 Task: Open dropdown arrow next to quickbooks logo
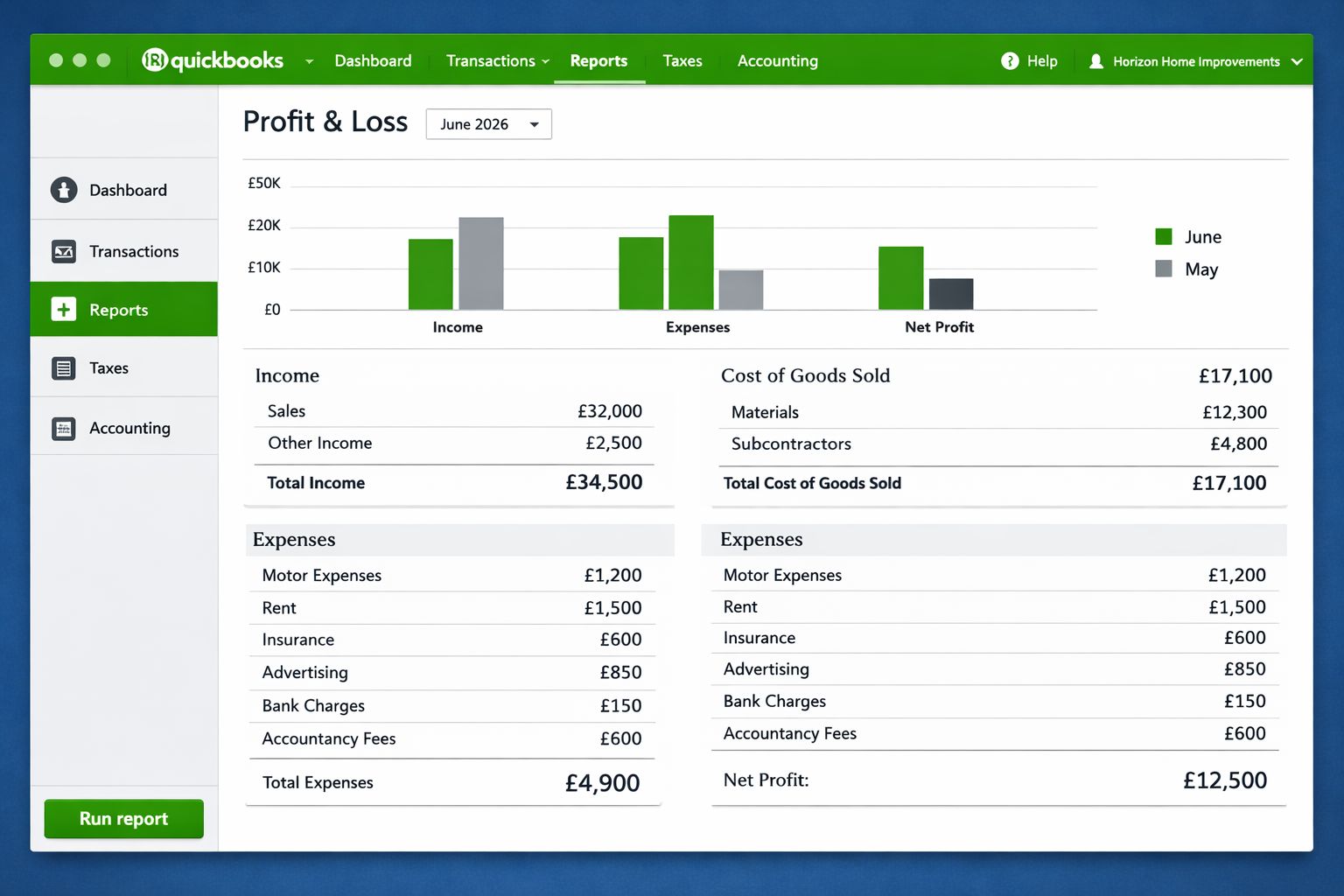point(309,61)
